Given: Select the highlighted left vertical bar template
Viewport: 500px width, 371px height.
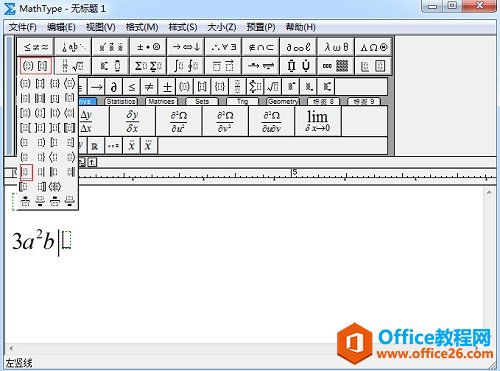Looking at the screenshot, I should point(26,172).
